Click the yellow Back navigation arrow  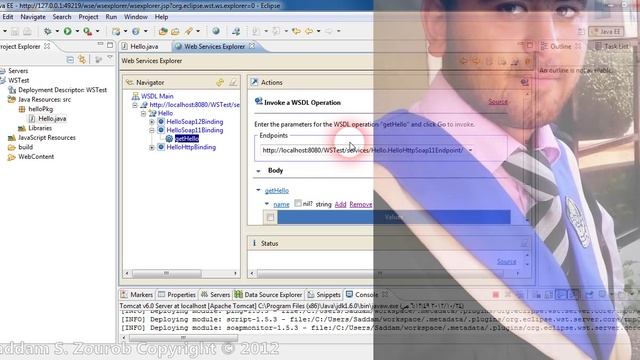point(310,31)
